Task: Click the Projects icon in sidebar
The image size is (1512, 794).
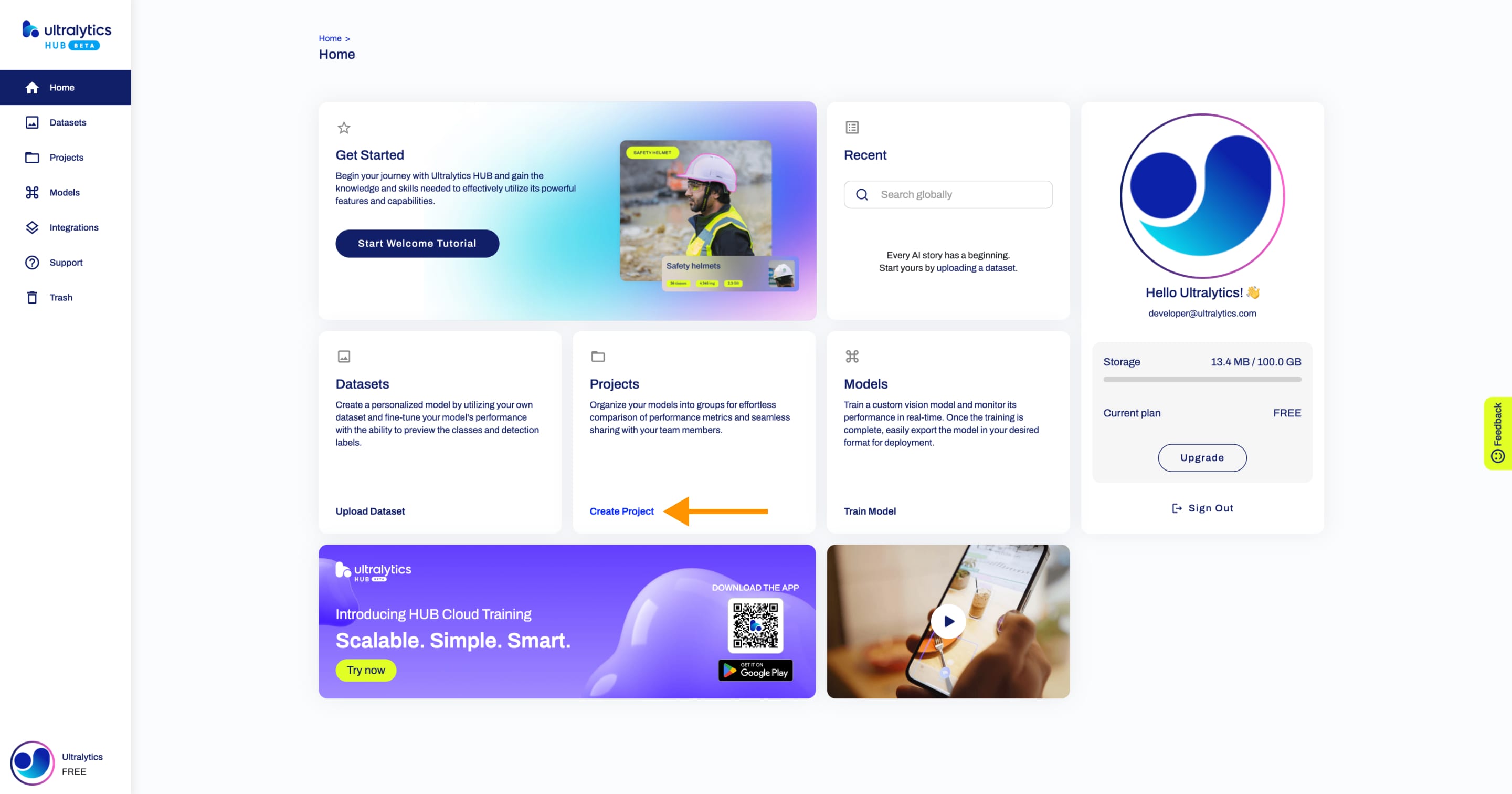Action: (32, 157)
